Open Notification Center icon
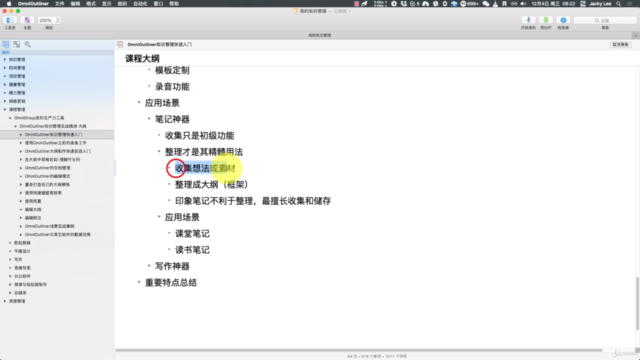This screenshot has height=360, width=640. (x=630, y=4)
